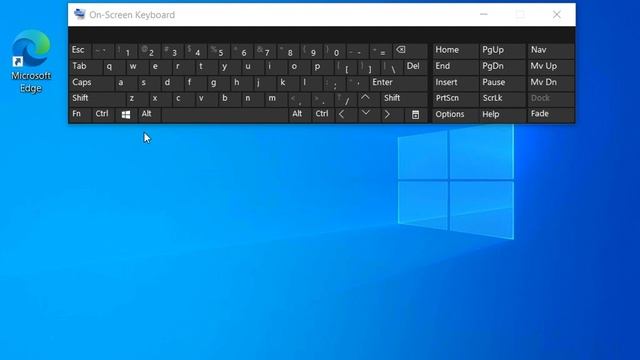The height and width of the screenshot is (360, 640).
Task: Toggle the left Ctrl key
Action: click(104, 115)
